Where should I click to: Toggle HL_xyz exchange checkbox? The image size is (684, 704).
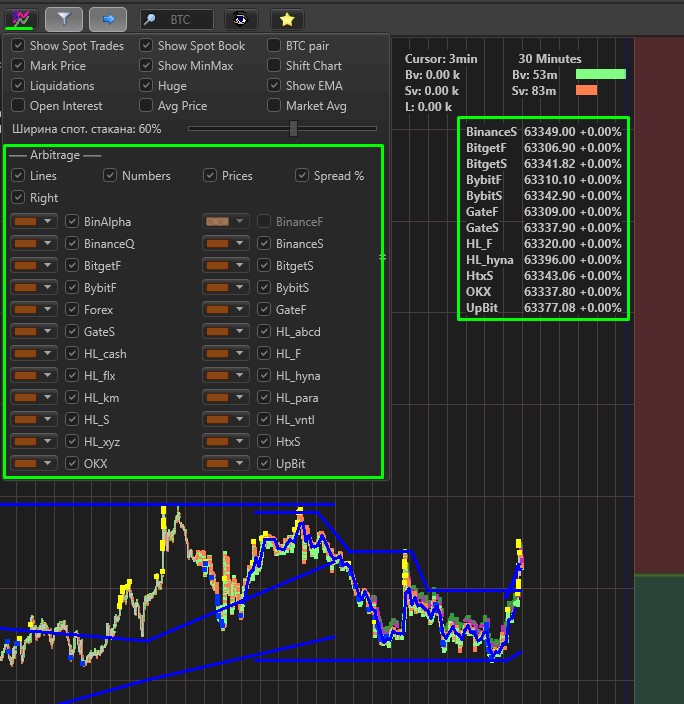click(72, 441)
